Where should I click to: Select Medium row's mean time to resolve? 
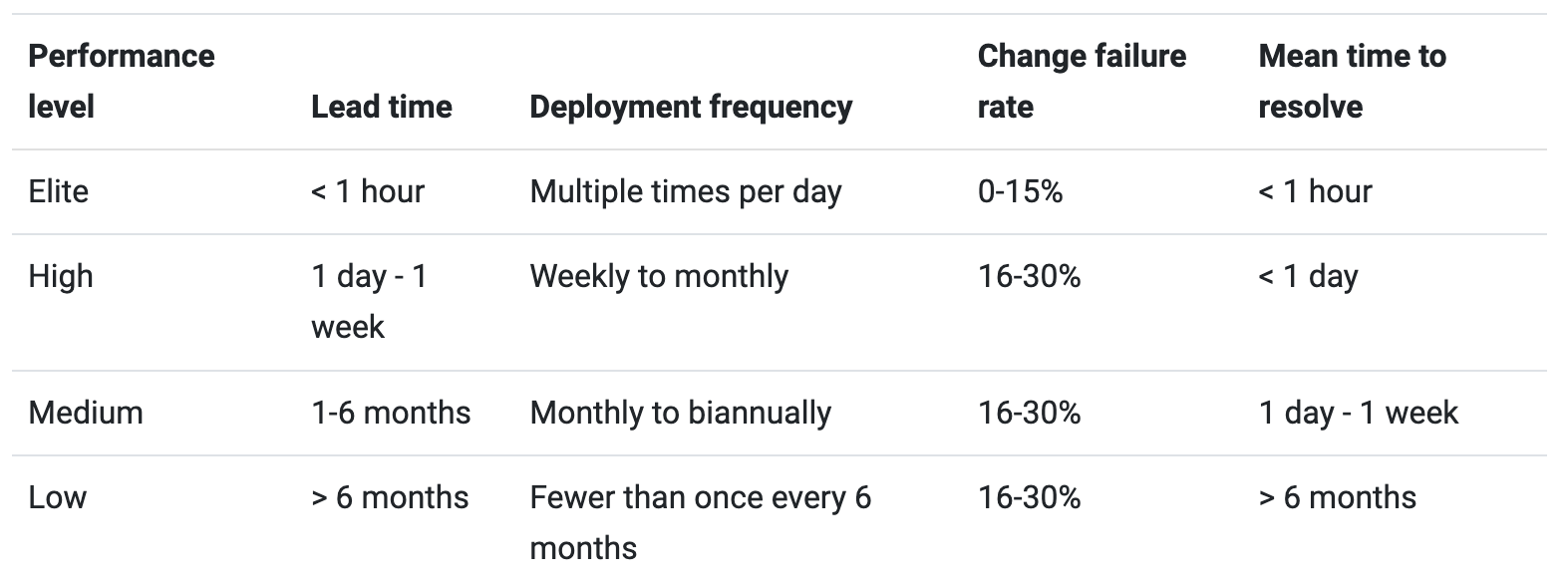1358,413
